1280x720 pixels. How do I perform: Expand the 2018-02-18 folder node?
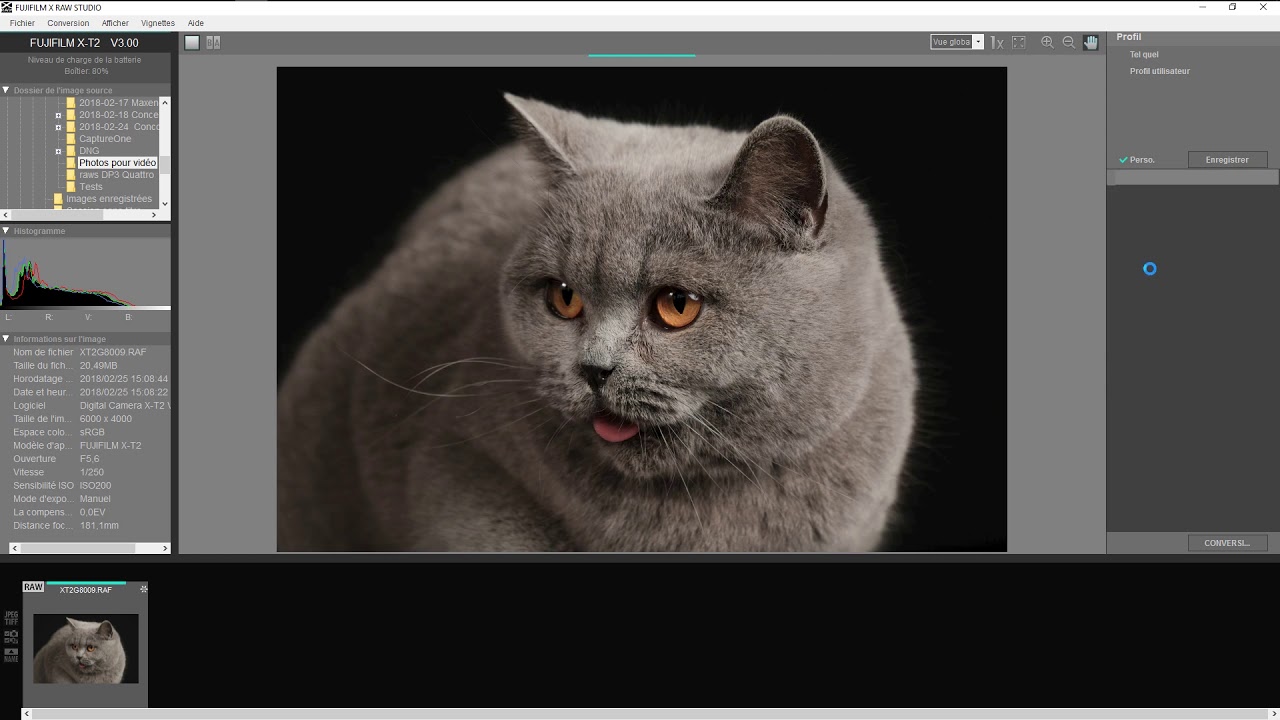click(x=58, y=115)
